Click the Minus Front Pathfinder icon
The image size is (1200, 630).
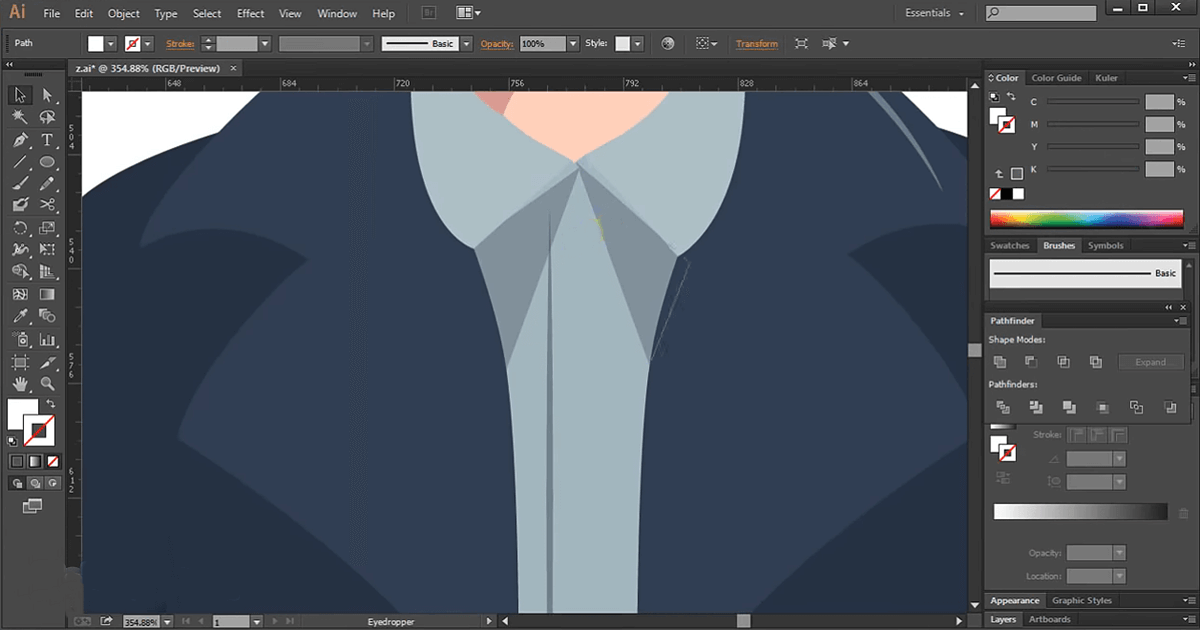[x=1031, y=361]
